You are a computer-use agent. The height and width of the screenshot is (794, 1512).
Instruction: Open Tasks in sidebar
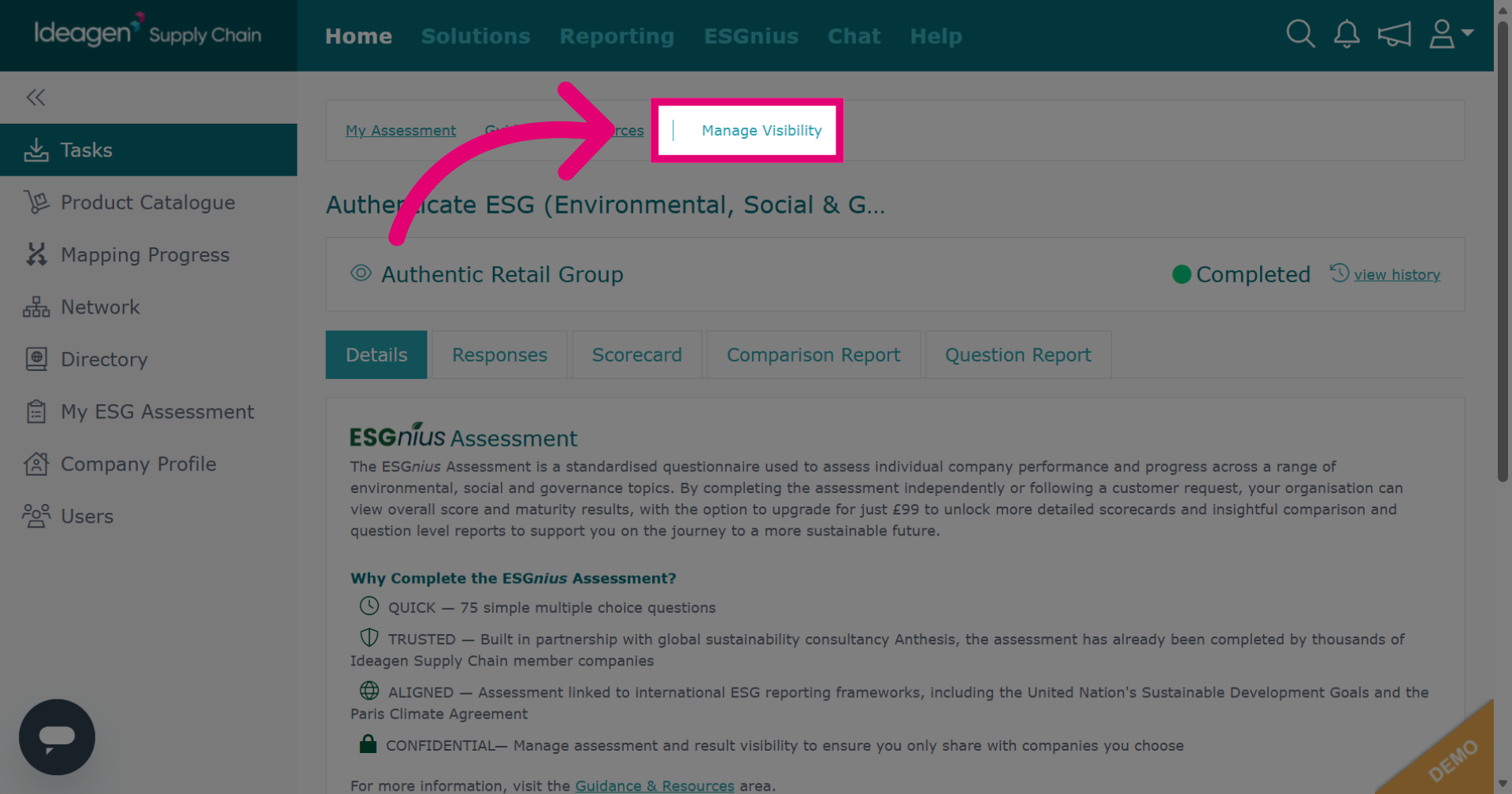(148, 150)
